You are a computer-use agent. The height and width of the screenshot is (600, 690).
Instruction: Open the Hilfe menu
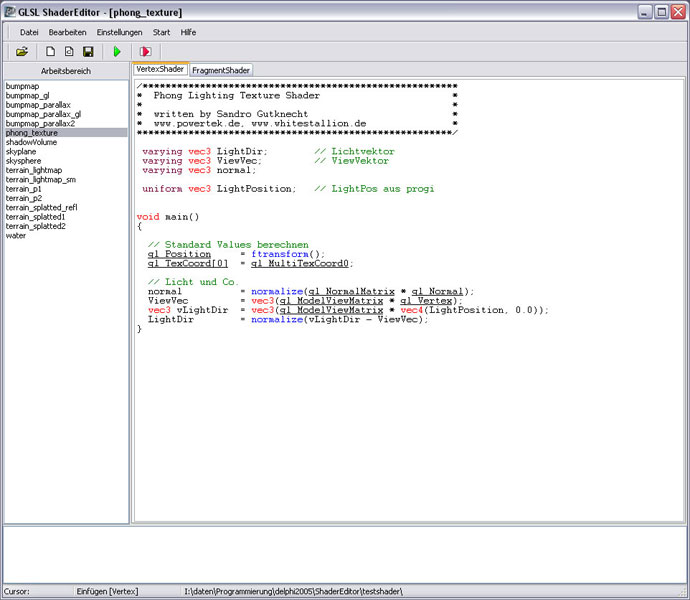188,32
